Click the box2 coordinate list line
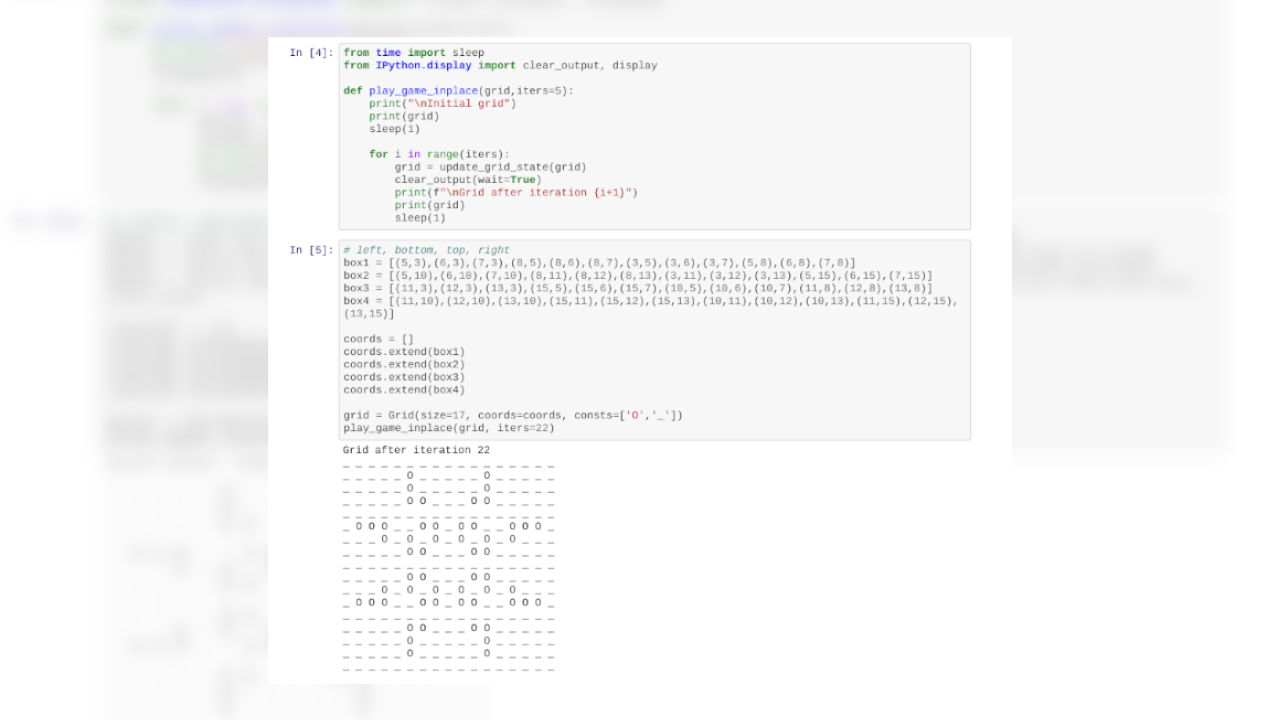The height and width of the screenshot is (720, 1280). pos(638,276)
